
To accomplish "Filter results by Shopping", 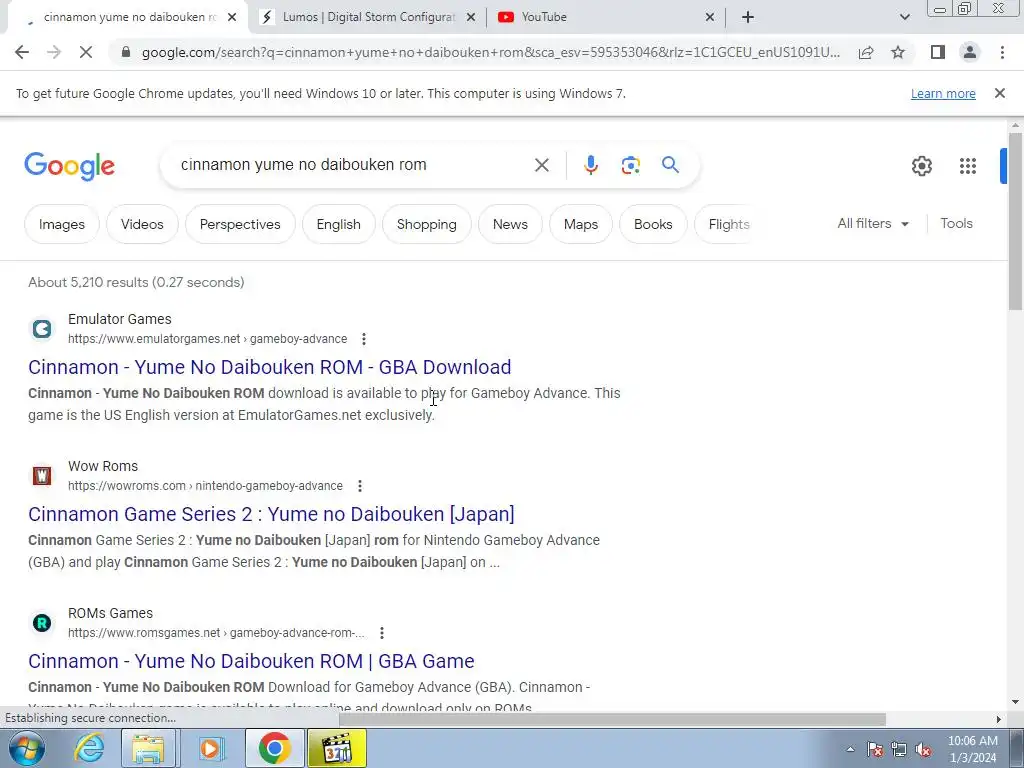I will point(426,224).
